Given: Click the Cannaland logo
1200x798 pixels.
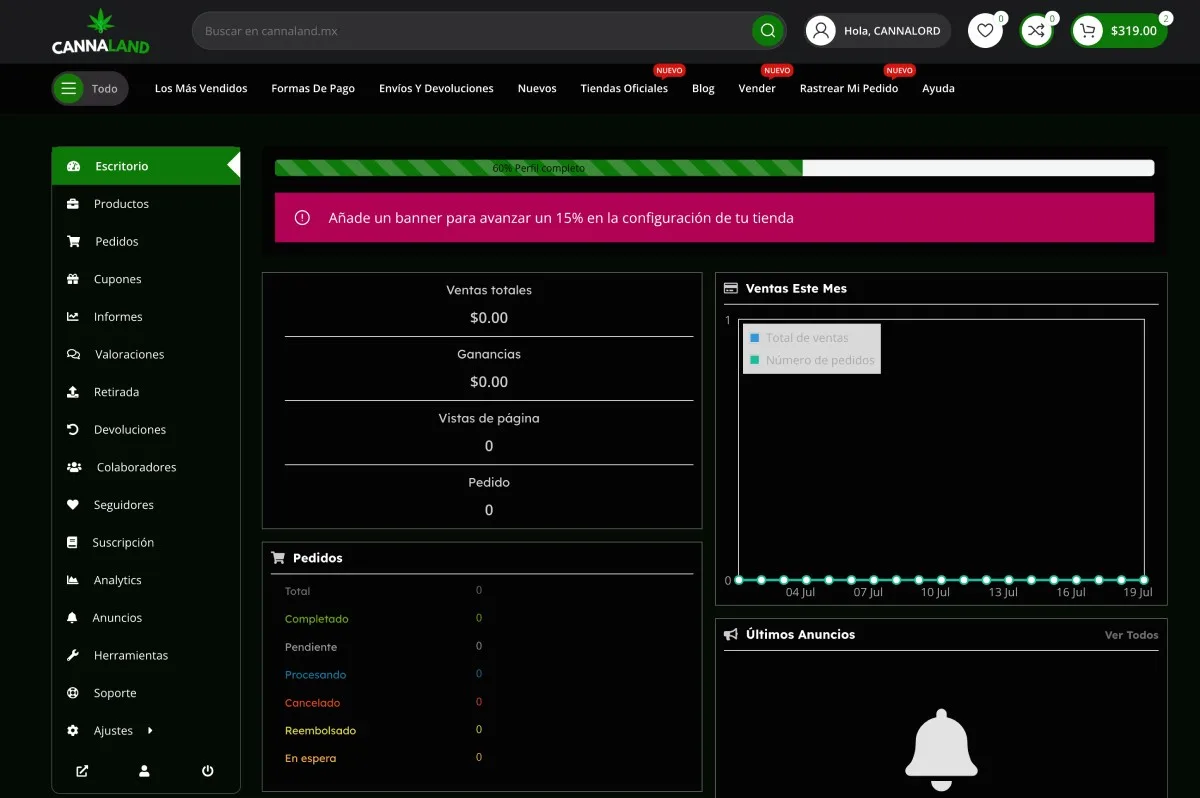Looking at the screenshot, I should click(101, 31).
